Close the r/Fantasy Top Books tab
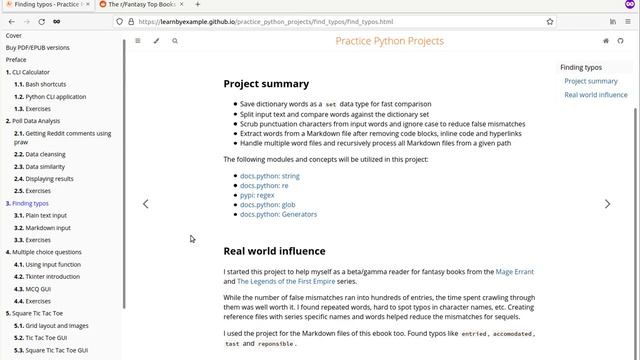This screenshot has width=640, height=360. click(x=181, y=4)
